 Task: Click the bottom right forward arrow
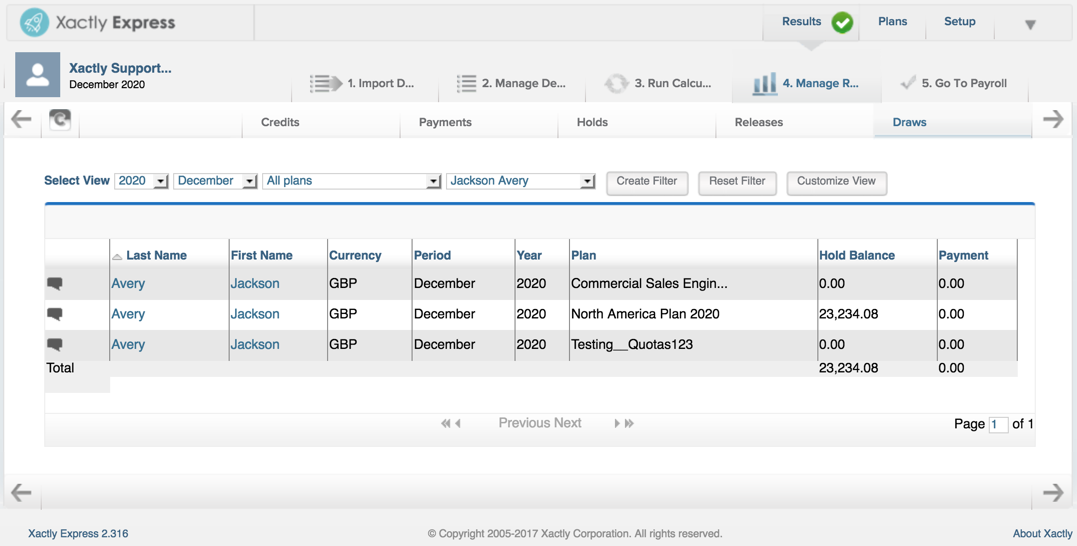pos(1053,492)
